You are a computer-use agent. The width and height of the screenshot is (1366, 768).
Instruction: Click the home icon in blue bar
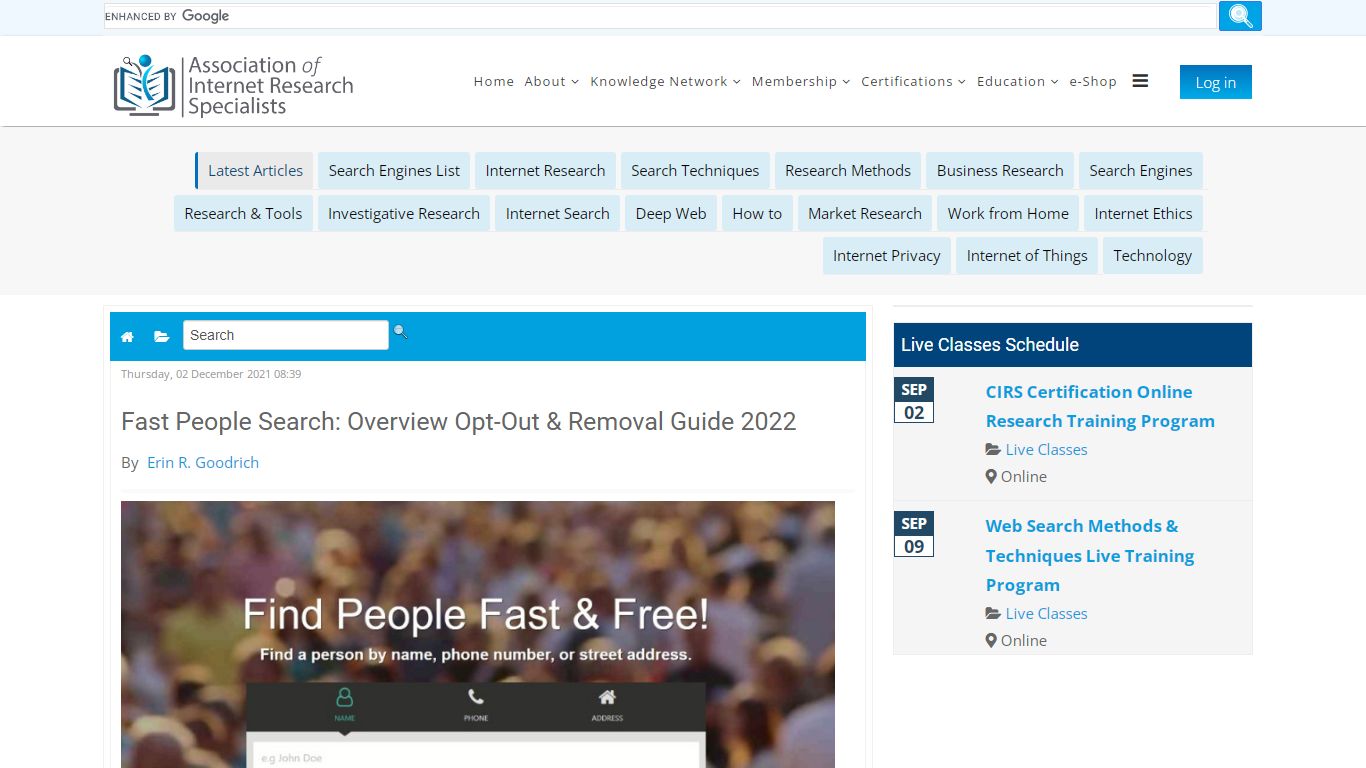tap(127, 337)
